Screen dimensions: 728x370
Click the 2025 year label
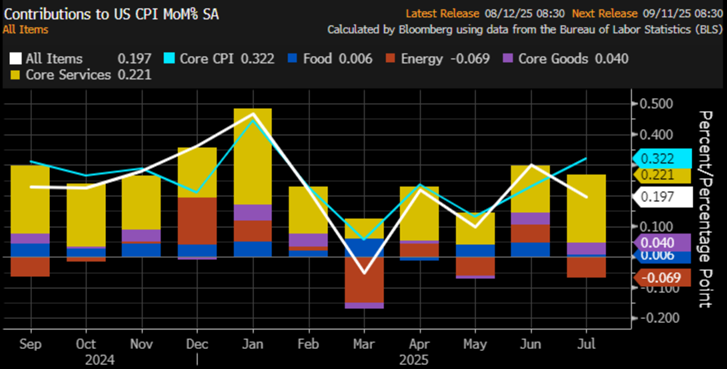click(x=414, y=360)
